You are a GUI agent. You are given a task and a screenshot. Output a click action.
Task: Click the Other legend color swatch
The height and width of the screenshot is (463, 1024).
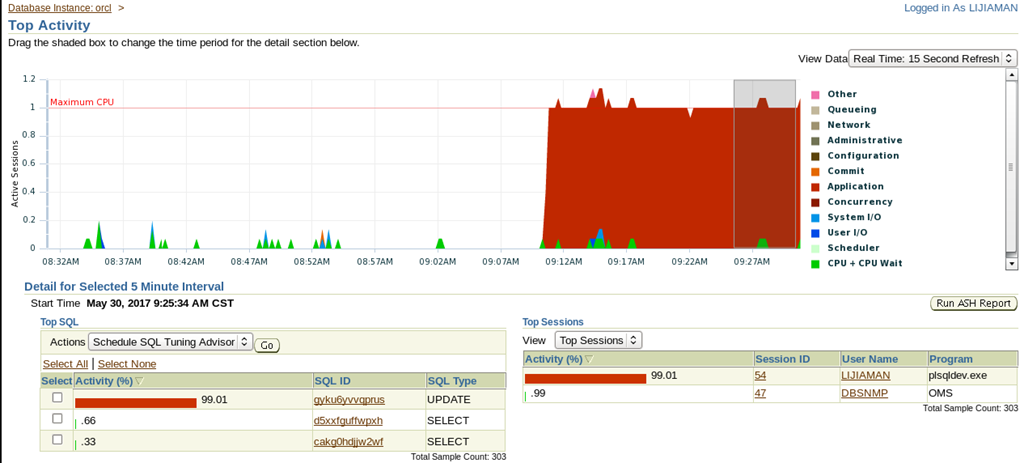pos(814,95)
